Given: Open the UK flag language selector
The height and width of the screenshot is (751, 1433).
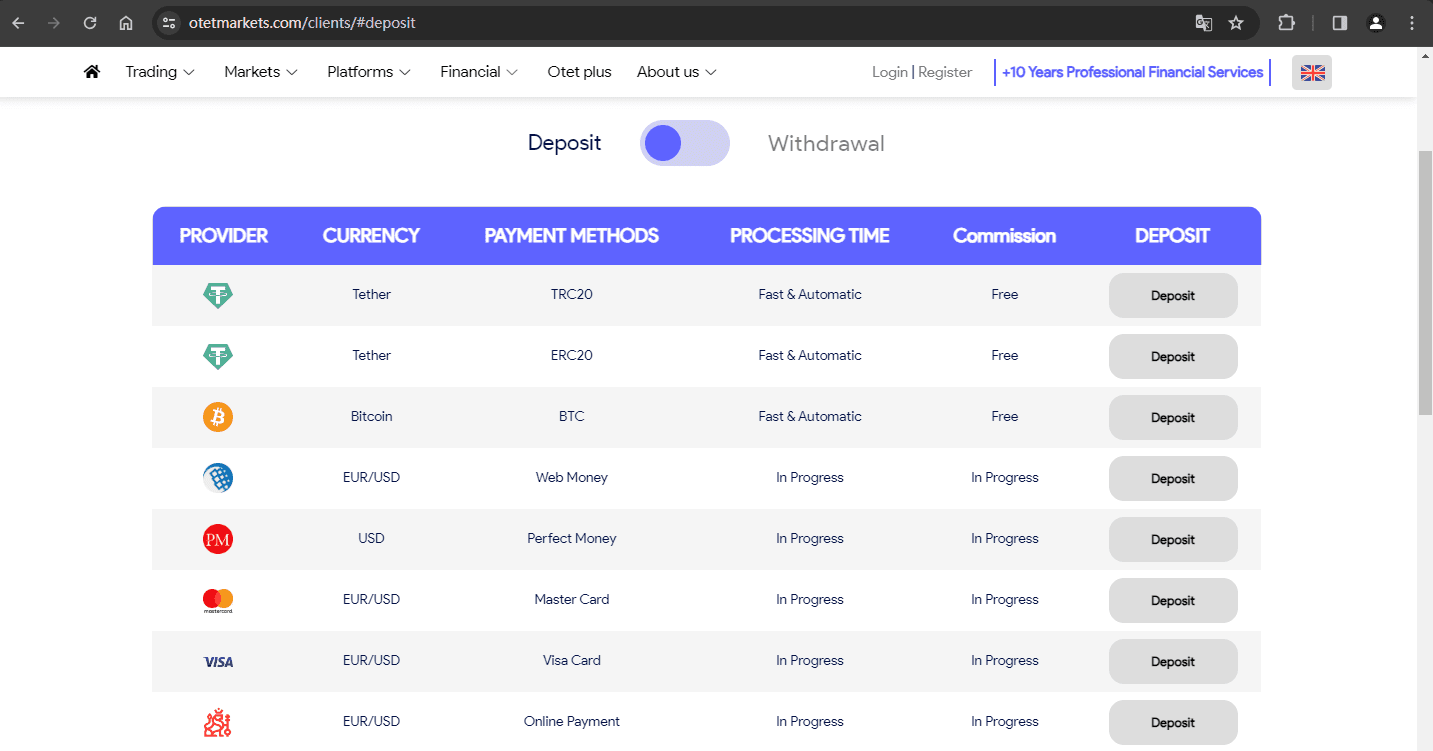Looking at the screenshot, I should tap(1312, 72).
